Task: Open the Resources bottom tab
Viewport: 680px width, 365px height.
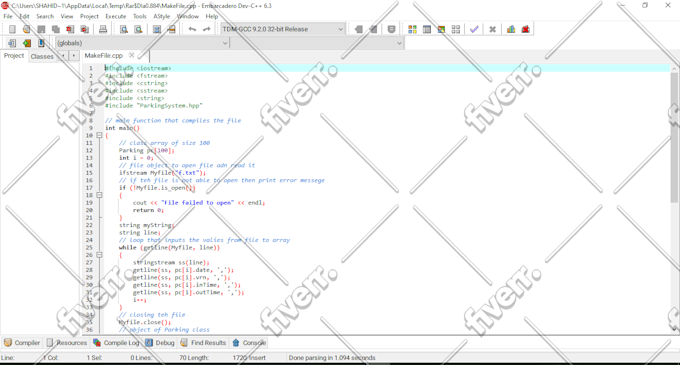Action: coord(67,342)
